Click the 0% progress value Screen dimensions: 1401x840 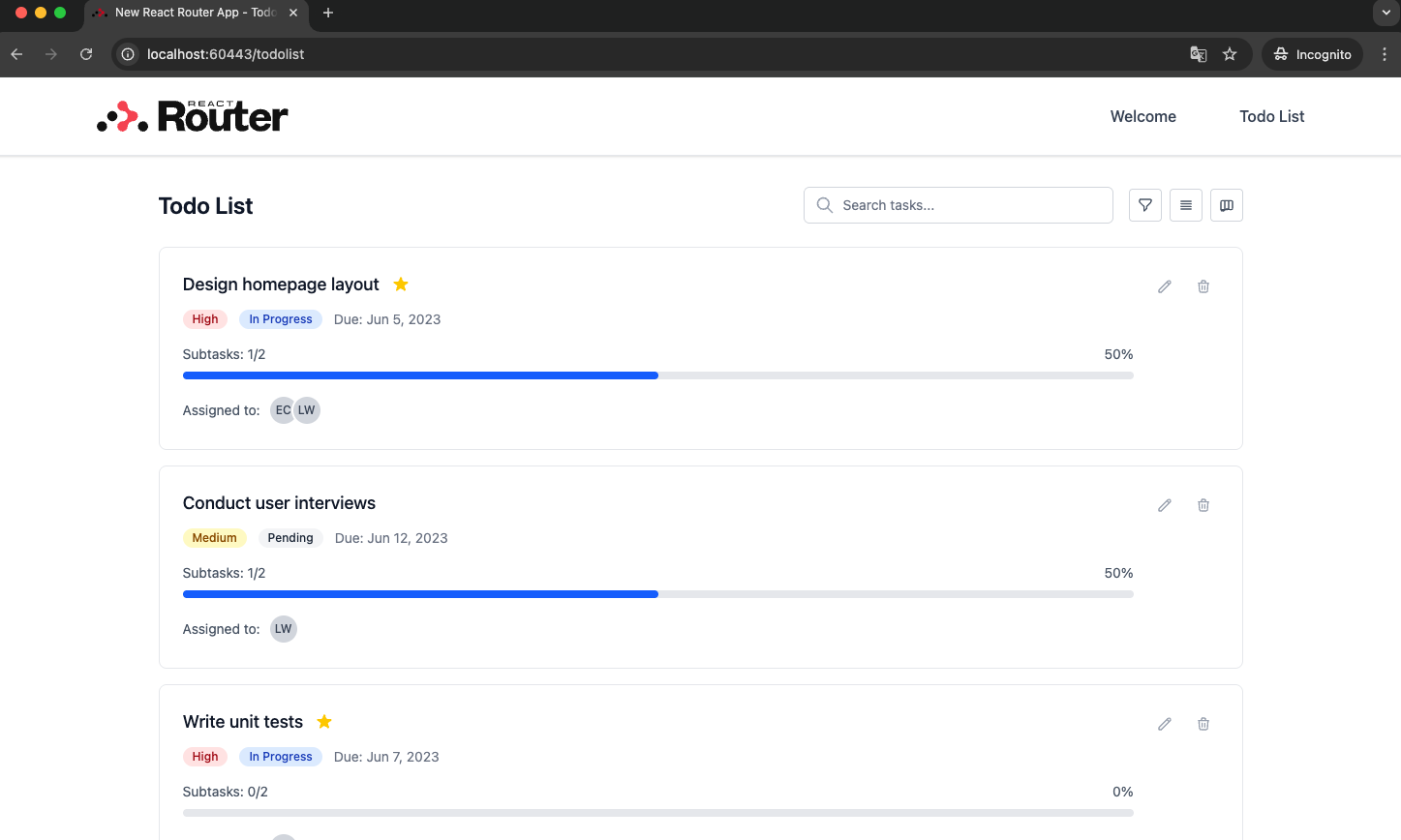pyautogui.click(x=1123, y=792)
